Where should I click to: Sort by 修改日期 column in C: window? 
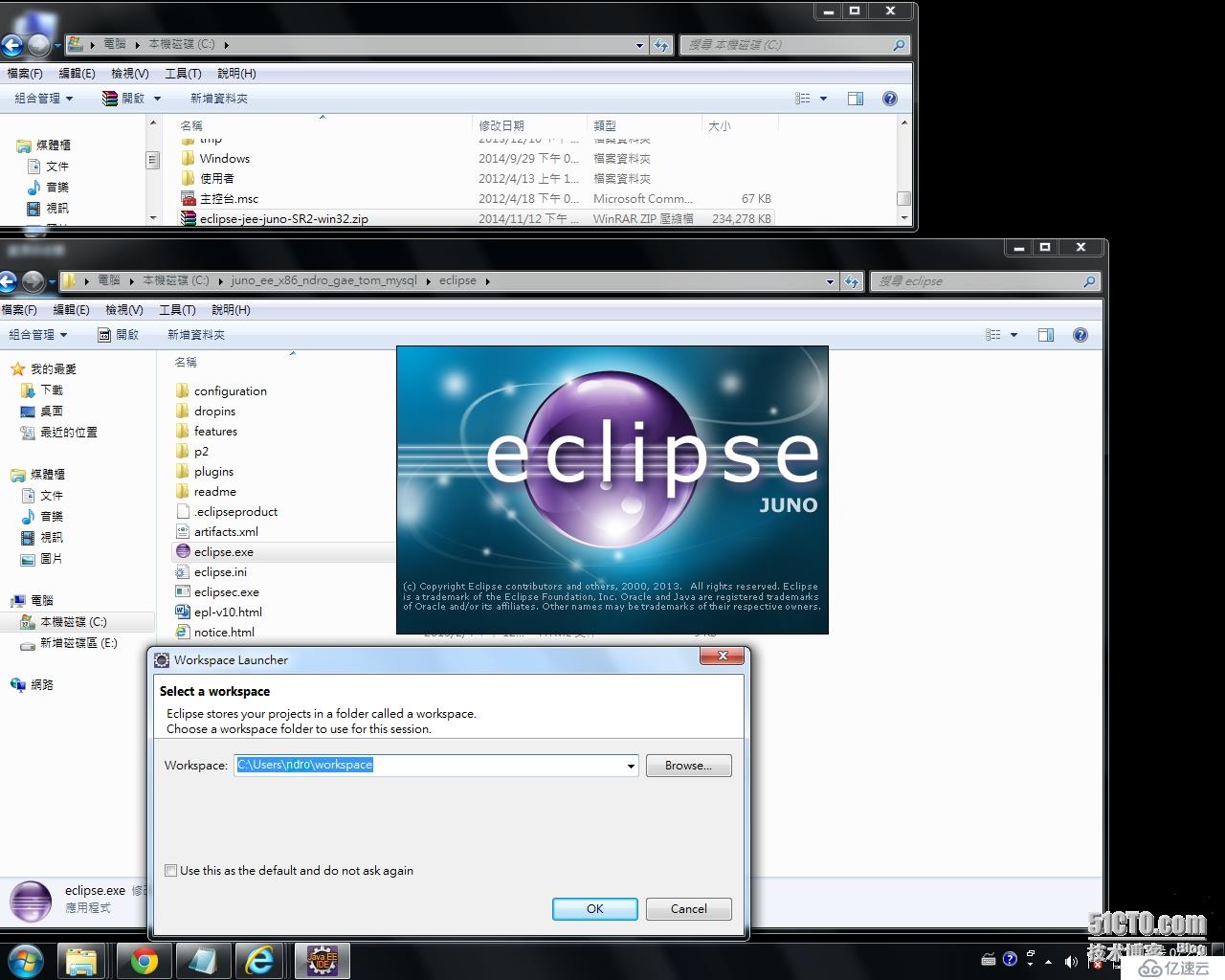pos(501,125)
